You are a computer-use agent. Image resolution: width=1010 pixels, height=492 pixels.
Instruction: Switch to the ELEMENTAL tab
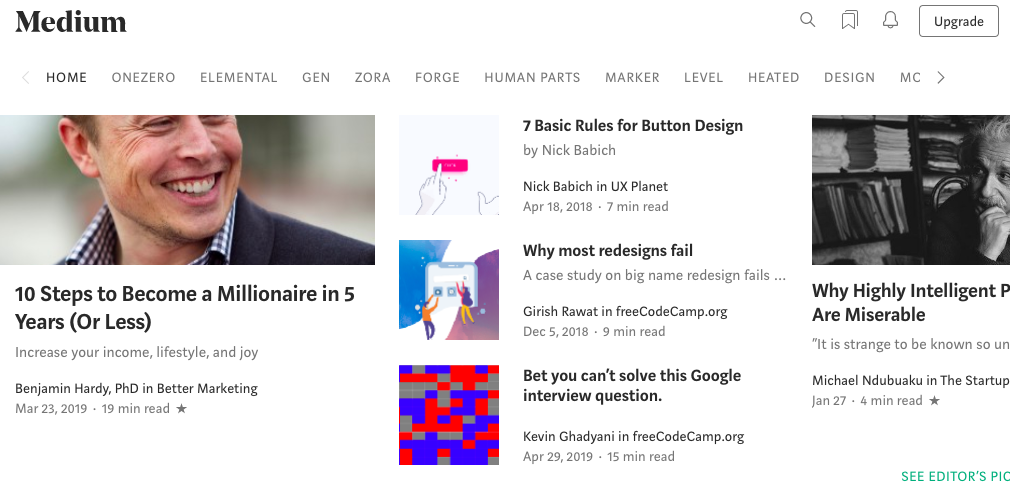(238, 77)
